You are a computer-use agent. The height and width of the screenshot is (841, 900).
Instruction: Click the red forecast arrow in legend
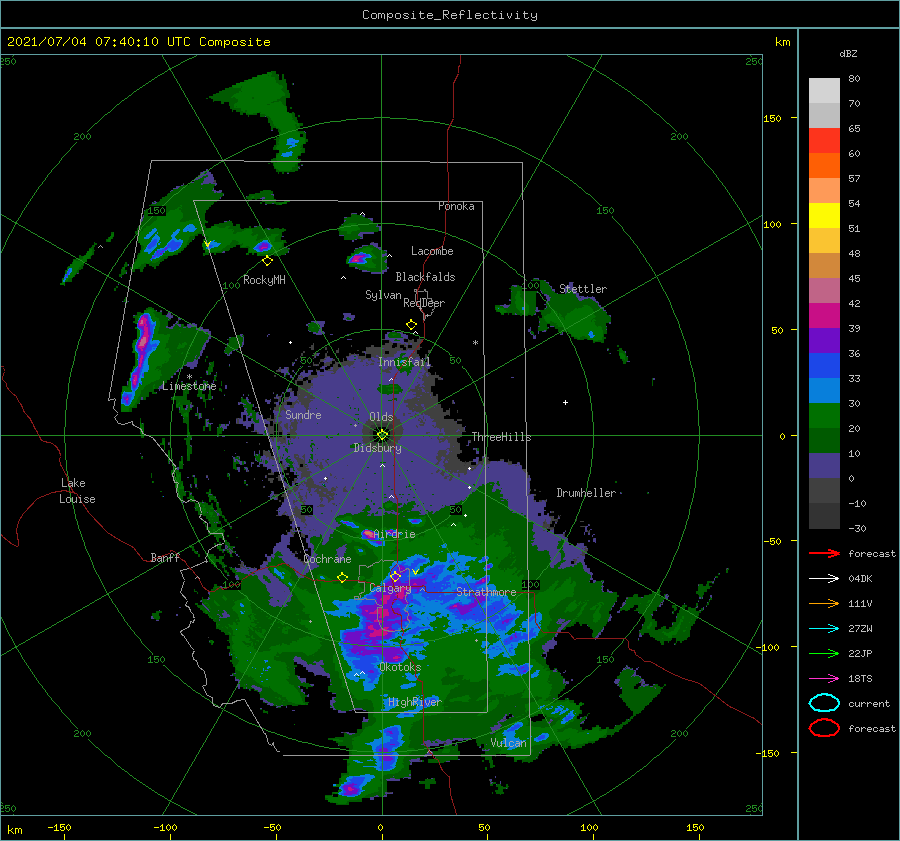824,553
